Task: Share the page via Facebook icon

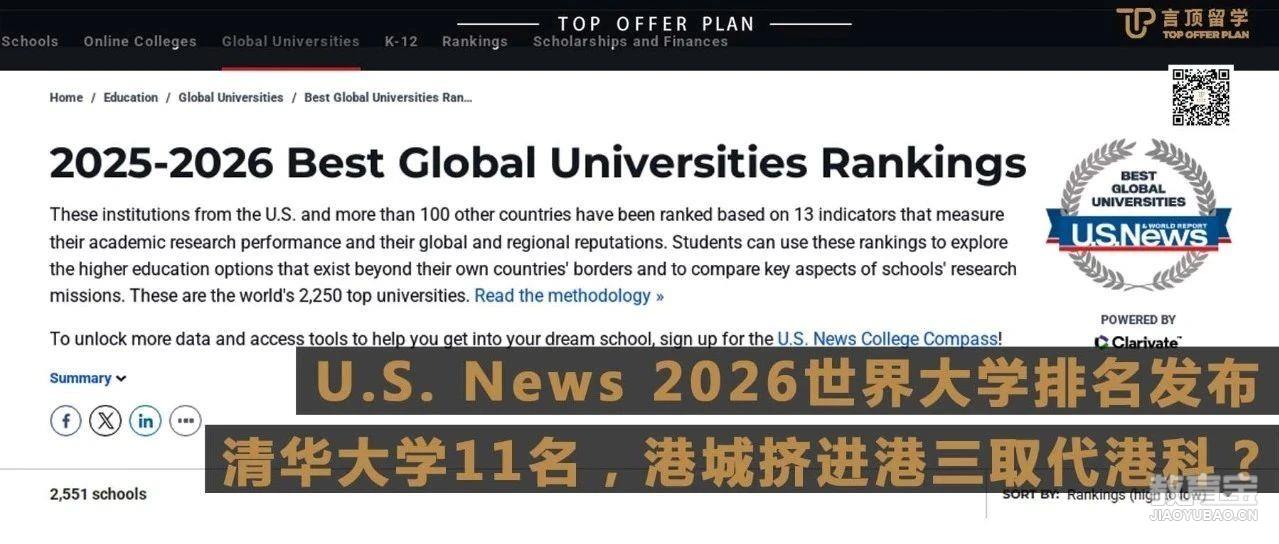Action: coord(66,420)
